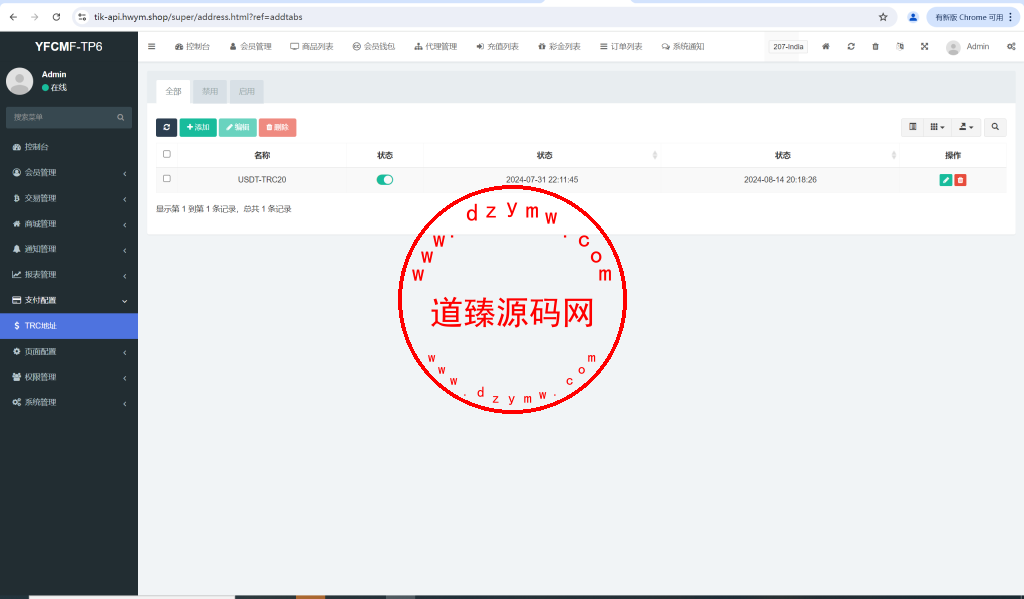The width and height of the screenshot is (1024, 599).
Task: Open 代理管理 in top navigation
Action: click(436, 46)
